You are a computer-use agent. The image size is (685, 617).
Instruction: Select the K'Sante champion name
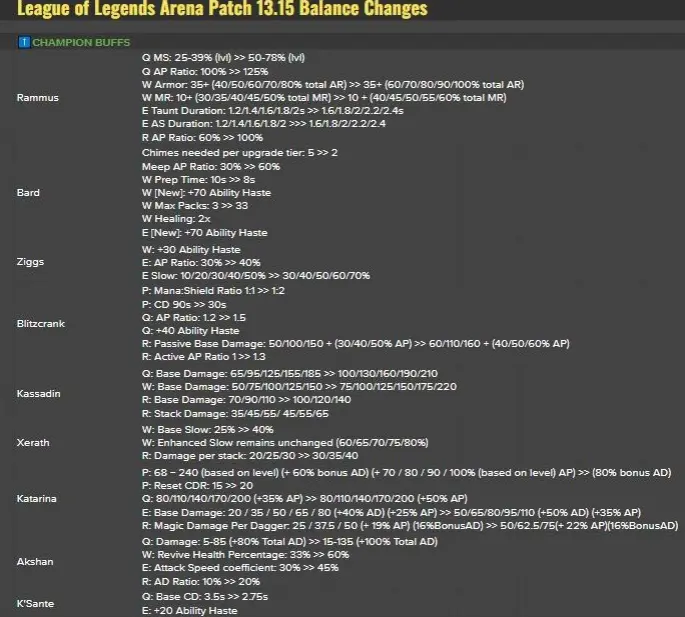pyautogui.click(x=35, y=603)
